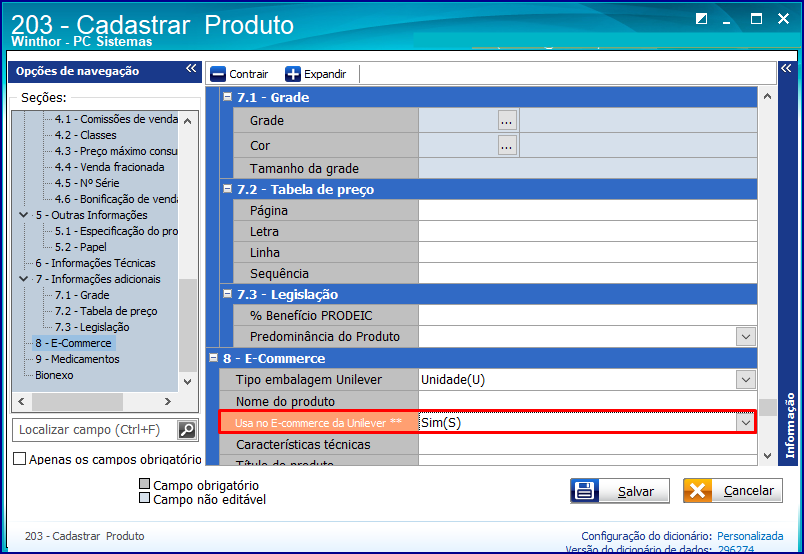The height and width of the screenshot is (554, 804).
Task: Select 9 - Medicamentos tree item
Action: (77, 359)
